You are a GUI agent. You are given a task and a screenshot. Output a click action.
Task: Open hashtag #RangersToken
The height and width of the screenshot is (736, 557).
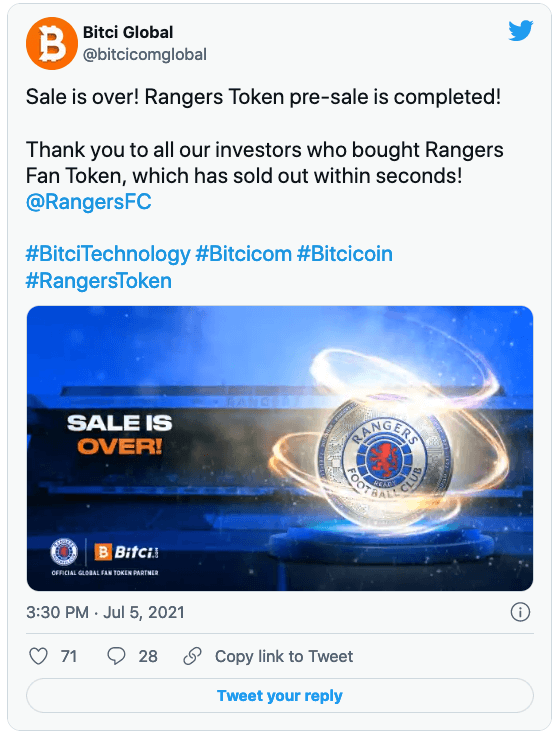pos(99,281)
